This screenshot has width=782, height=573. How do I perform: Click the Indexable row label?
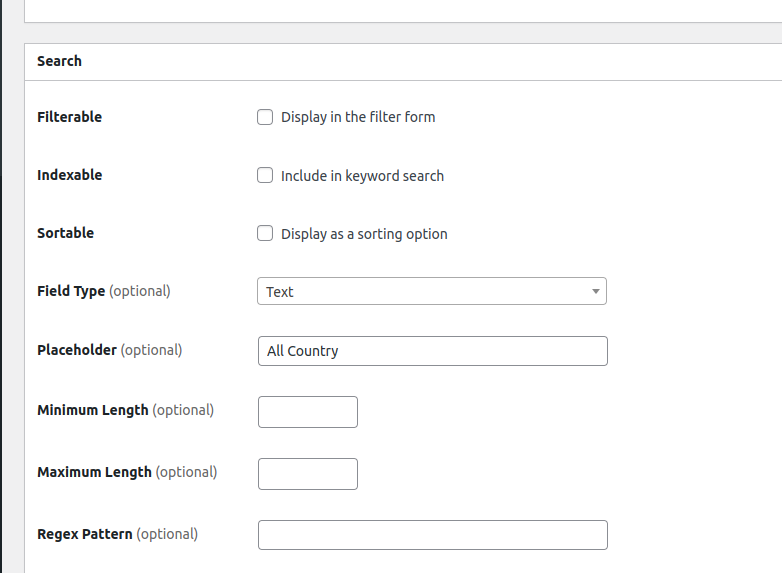[x=69, y=175]
